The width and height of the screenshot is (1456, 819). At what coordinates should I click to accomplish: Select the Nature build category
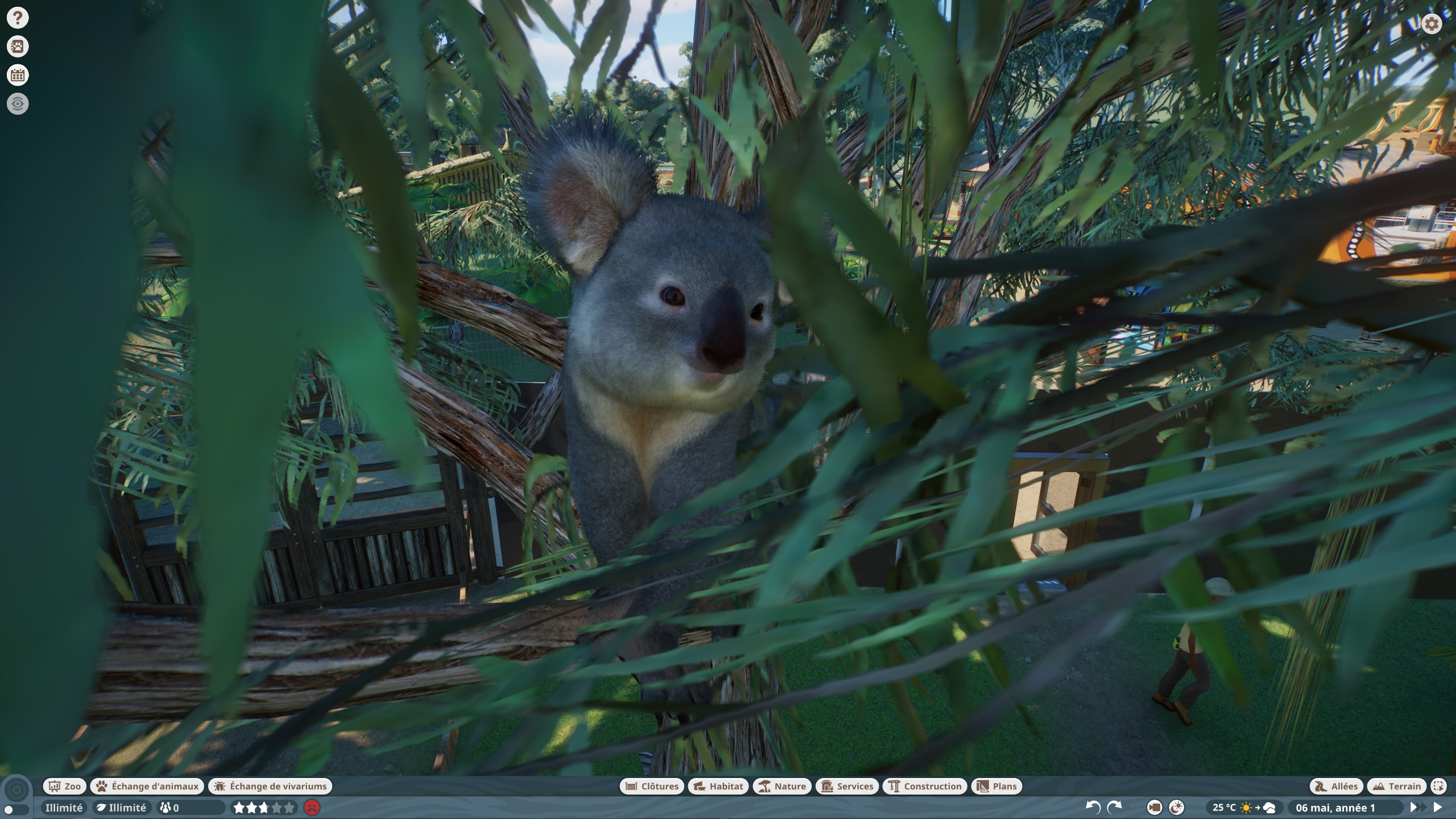point(782,786)
